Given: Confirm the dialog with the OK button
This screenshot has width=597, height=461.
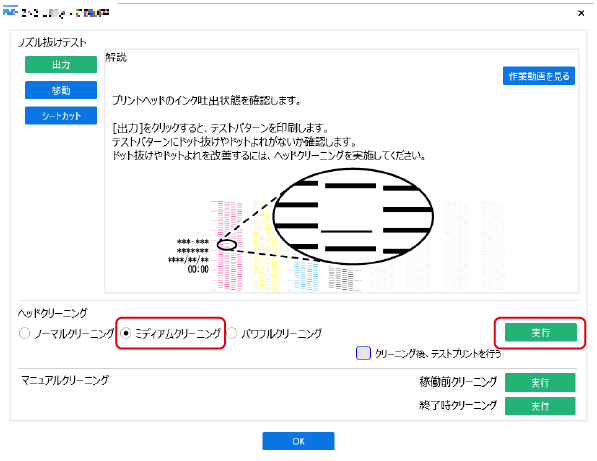Looking at the screenshot, I should point(298,441).
